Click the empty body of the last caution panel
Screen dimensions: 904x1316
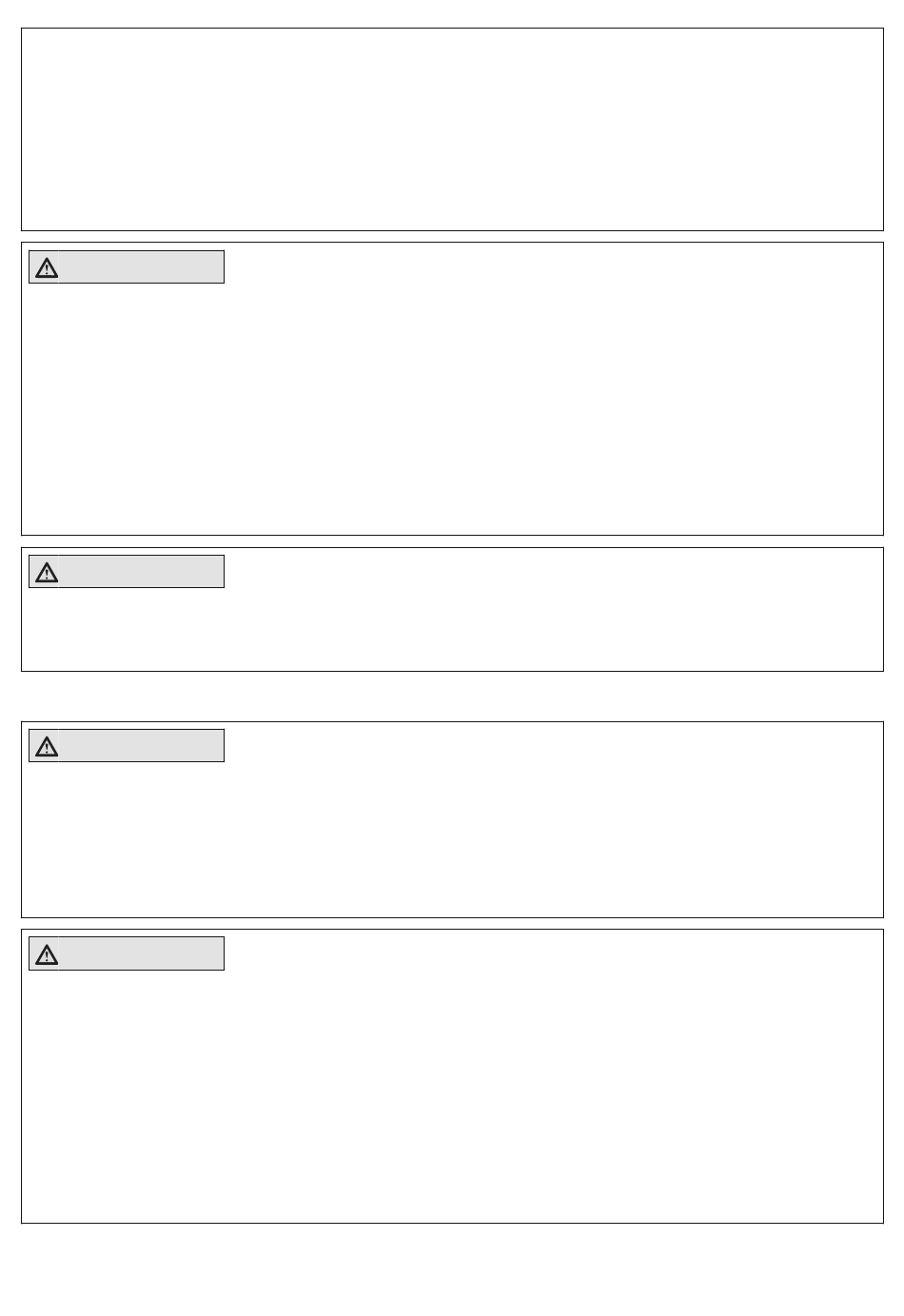(x=452, y=1096)
